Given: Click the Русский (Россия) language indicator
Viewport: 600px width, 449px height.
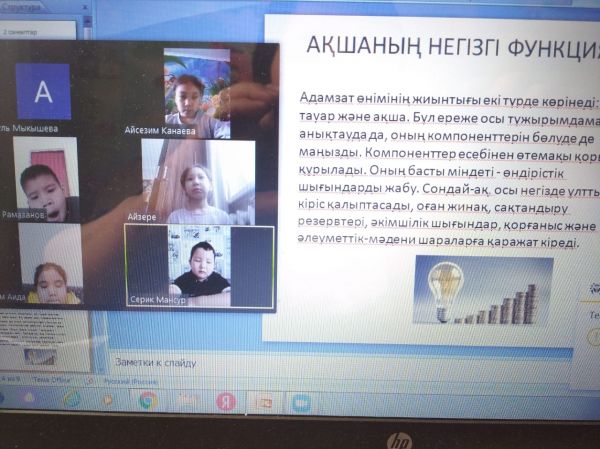Looking at the screenshot, I should coord(125,381).
